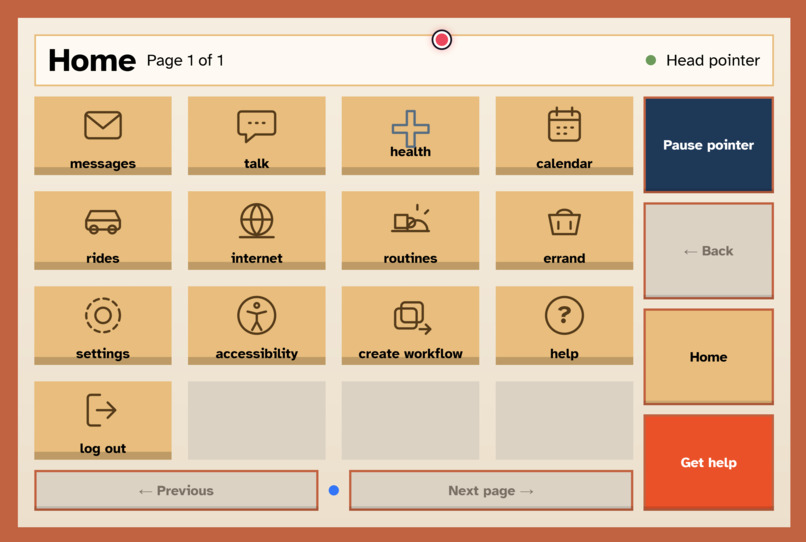
Task: Open the accessibility tile
Action: [x=257, y=326]
